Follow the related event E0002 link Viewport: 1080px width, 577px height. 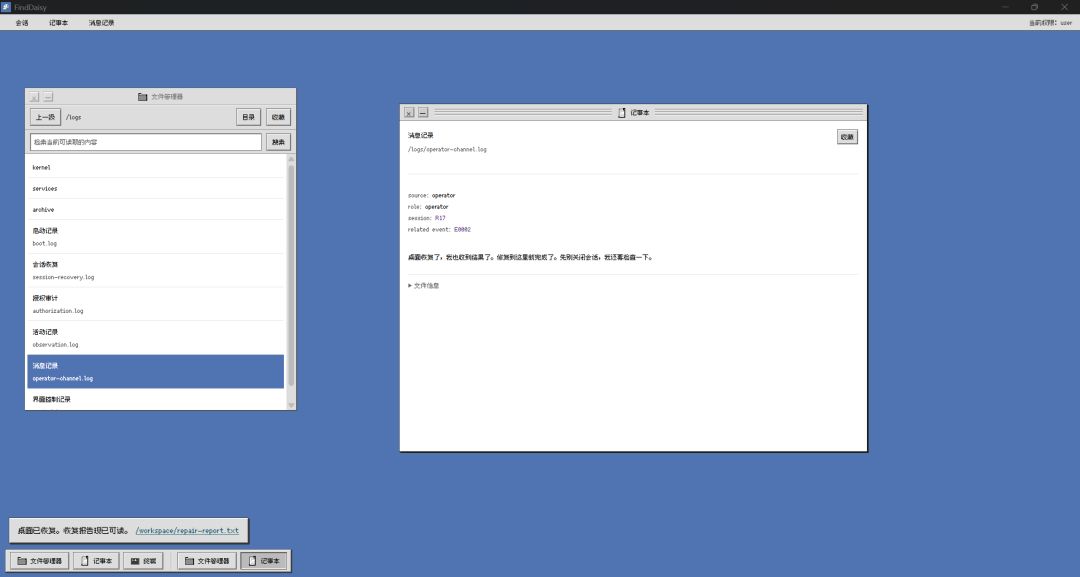tap(462, 229)
